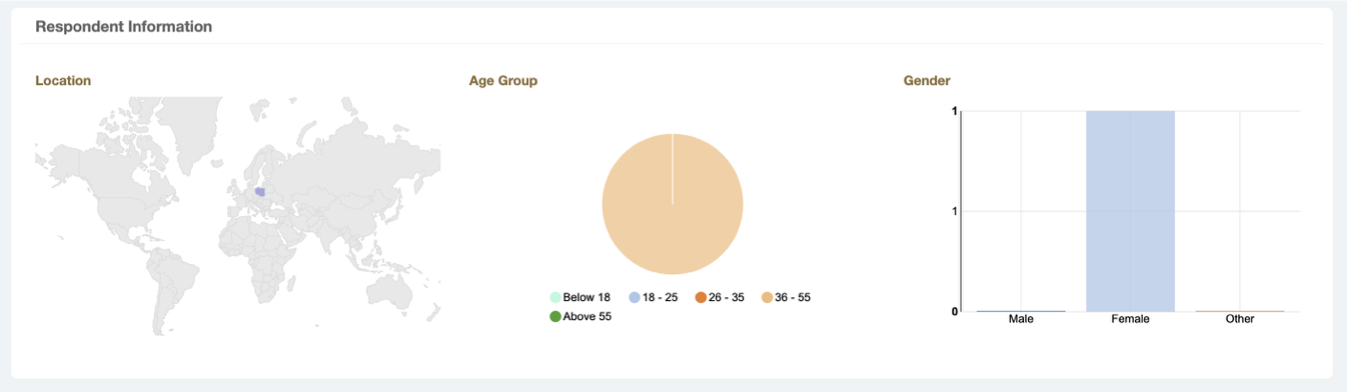The height and width of the screenshot is (392, 1348).
Task: Click the 36 - 55 pie chart slice
Action: pos(672,204)
